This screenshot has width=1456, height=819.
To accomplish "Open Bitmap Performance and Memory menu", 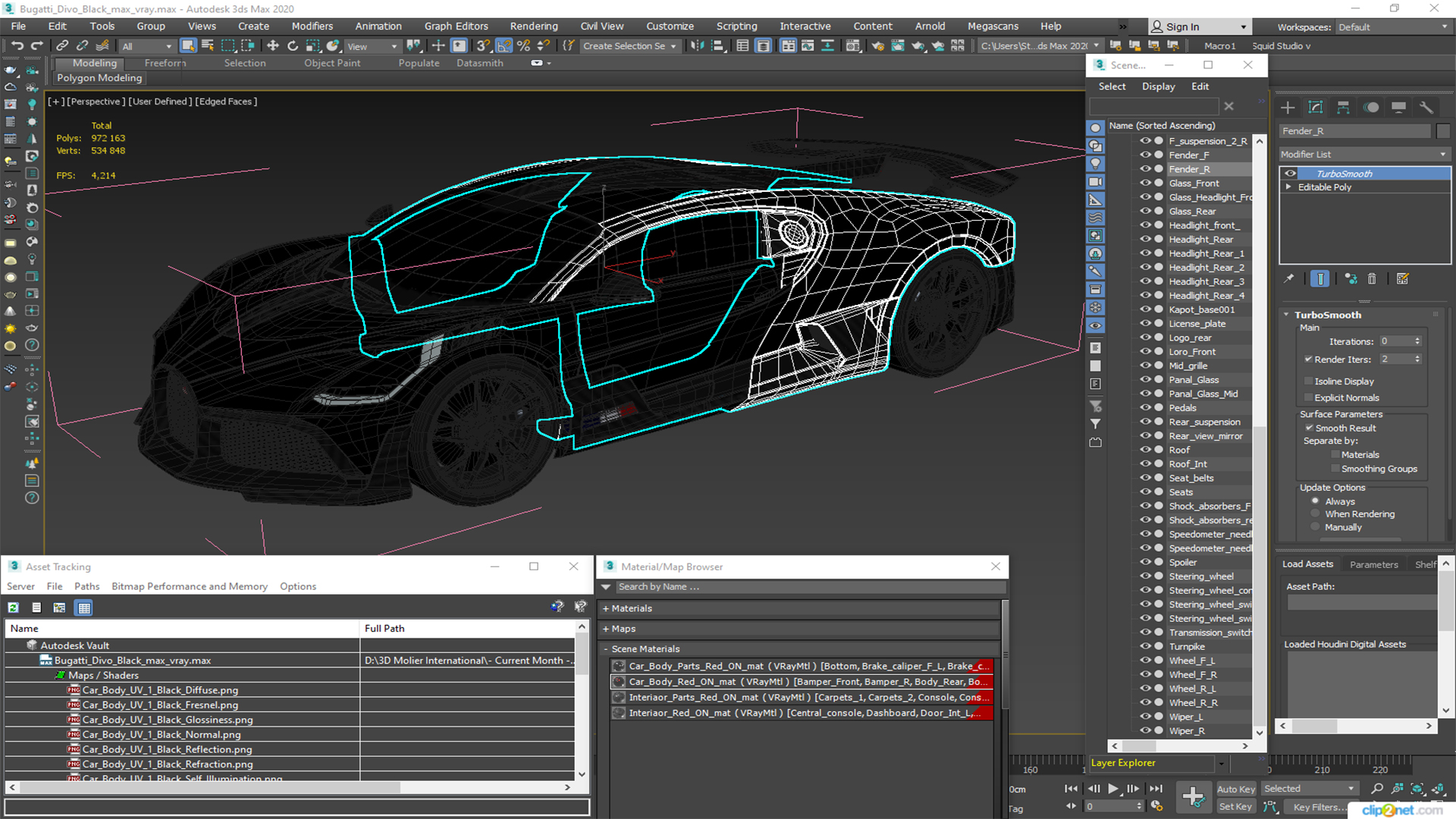I will 190,587.
